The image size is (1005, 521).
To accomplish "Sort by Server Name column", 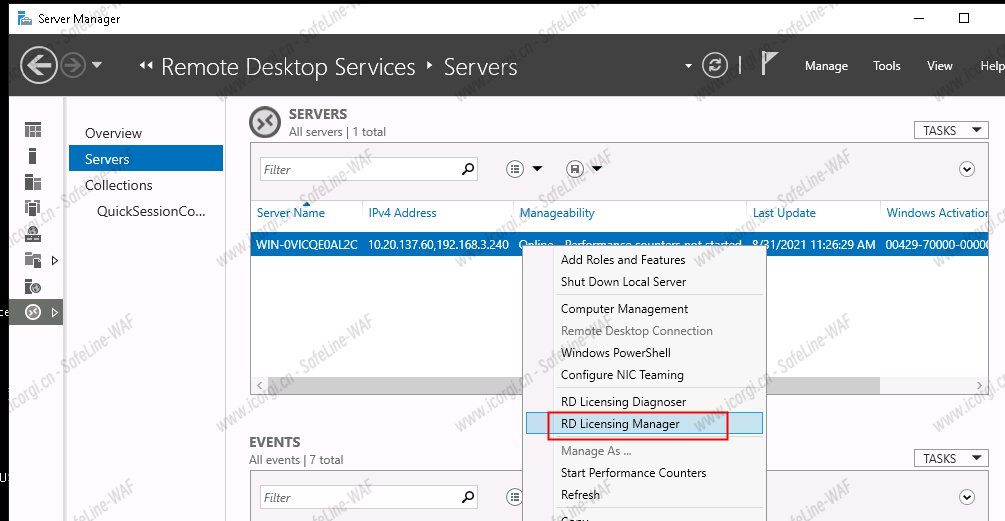I will 290,213.
